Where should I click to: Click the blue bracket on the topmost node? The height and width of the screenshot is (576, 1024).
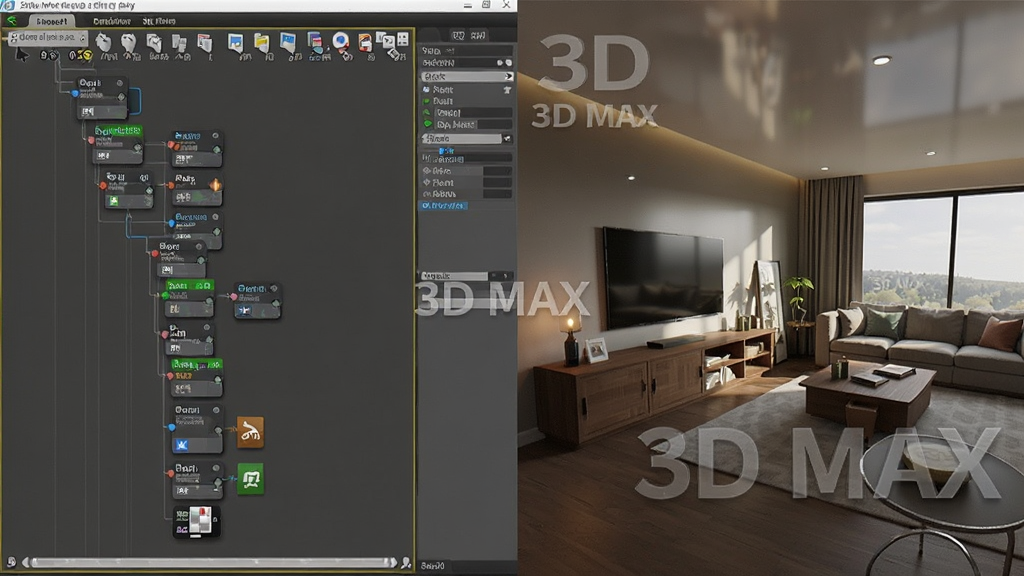[x=136, y=101]
